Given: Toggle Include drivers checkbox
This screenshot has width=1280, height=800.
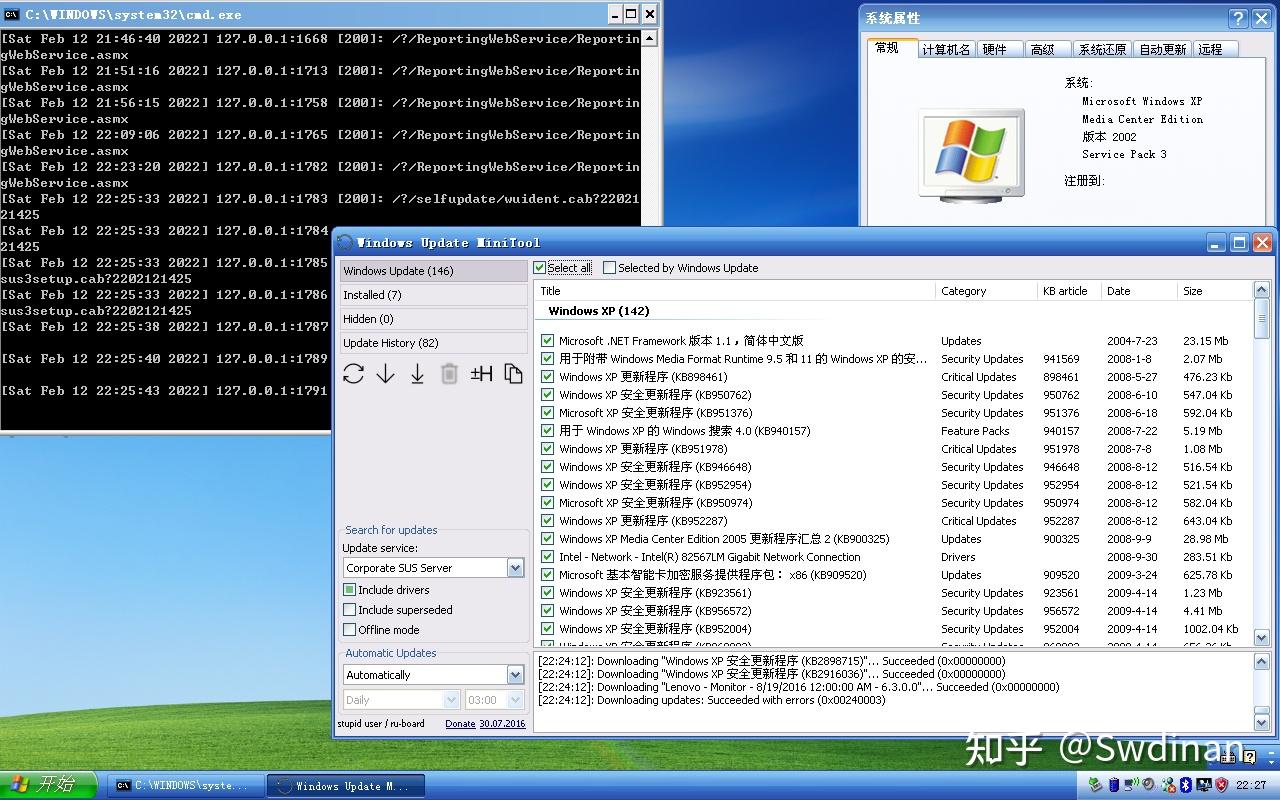Looking at the screenshot, I should tap(349, 590).
